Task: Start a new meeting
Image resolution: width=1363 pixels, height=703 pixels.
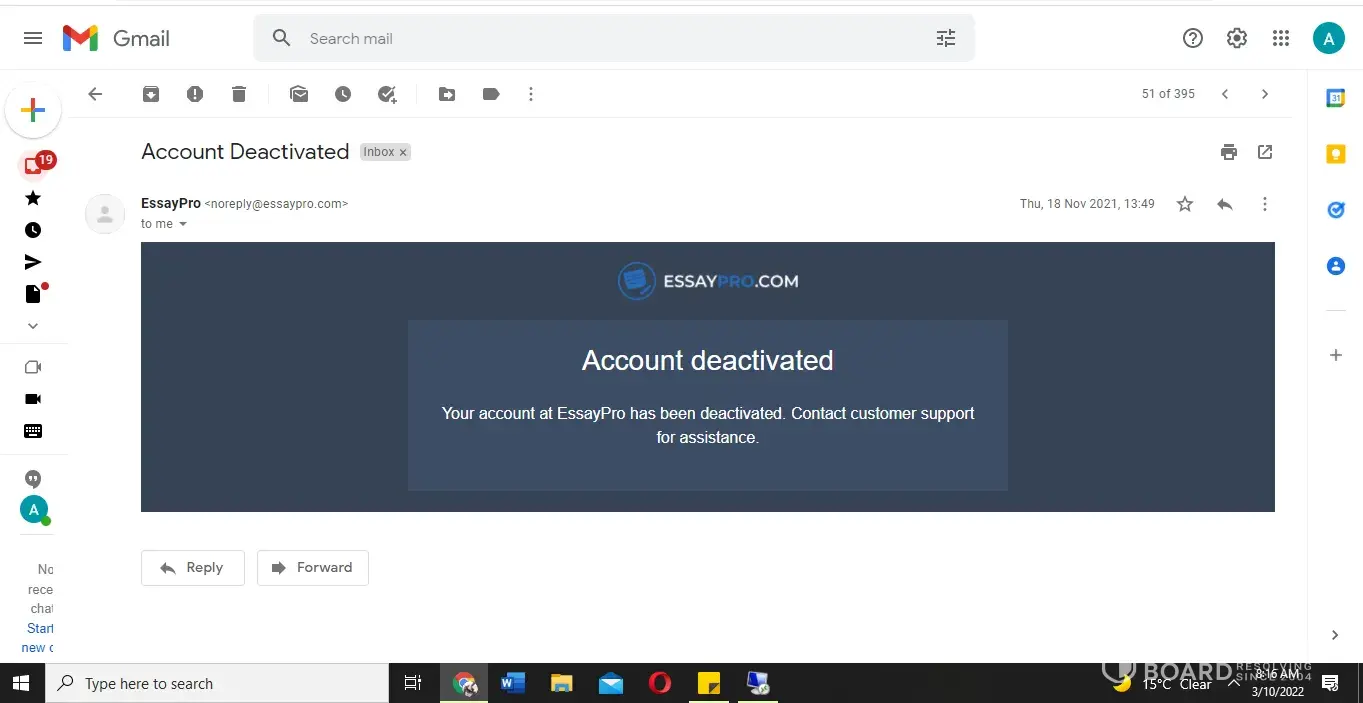Action: point(33,367)
